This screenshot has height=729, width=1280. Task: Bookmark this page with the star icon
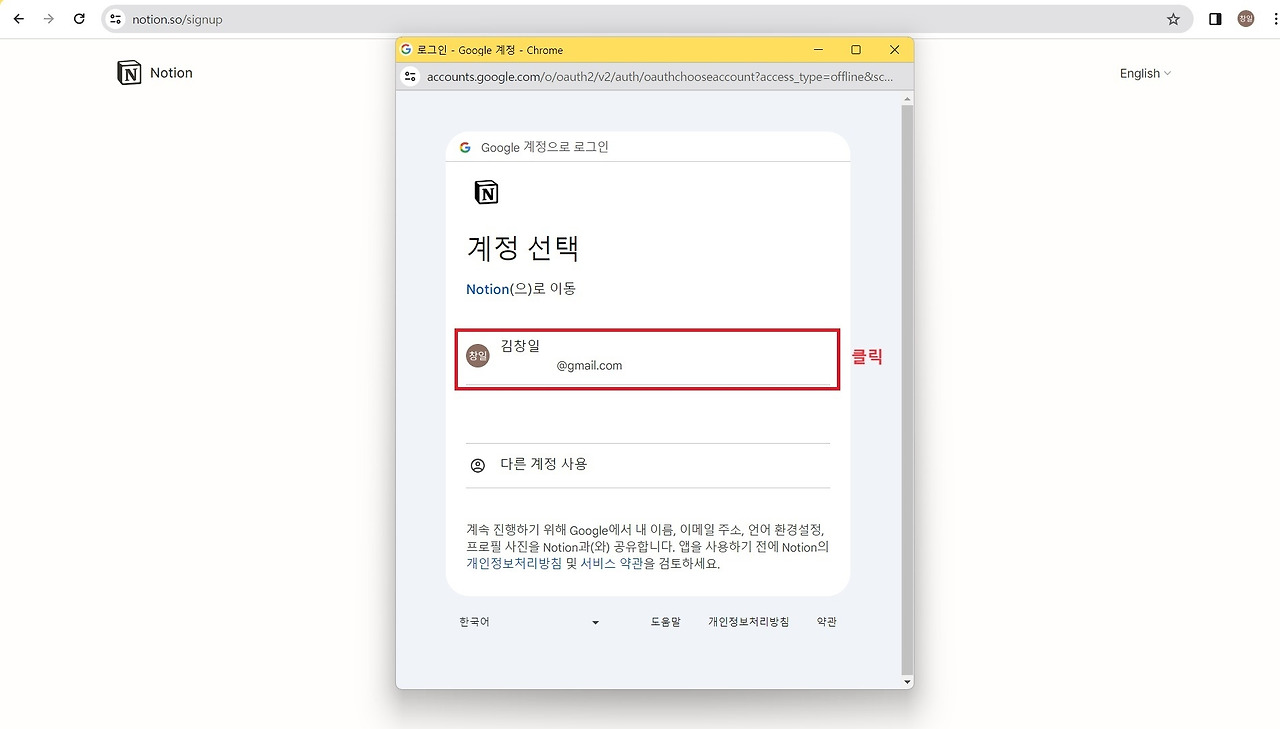[x=1174, y=19]
